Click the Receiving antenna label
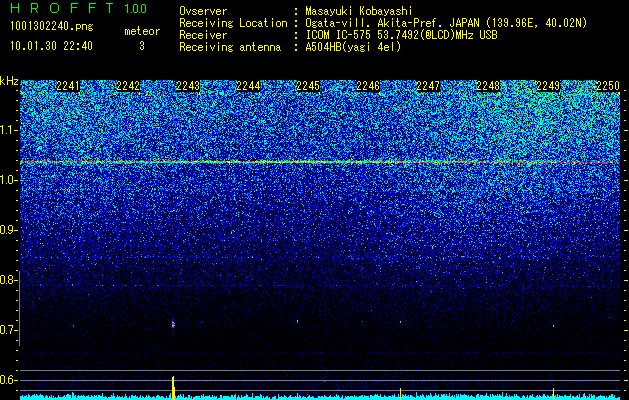Screen dimensions: 629x400 tap(230, 47)
